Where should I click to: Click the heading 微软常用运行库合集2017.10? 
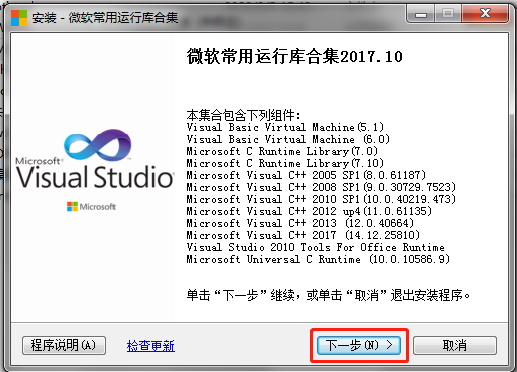(295, 56)
